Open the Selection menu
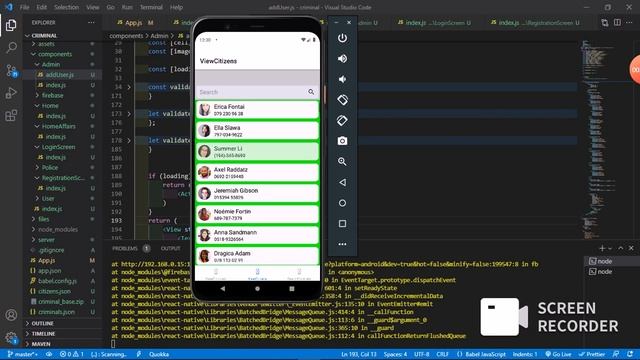The image size is (640, 360). coord(66,7)
